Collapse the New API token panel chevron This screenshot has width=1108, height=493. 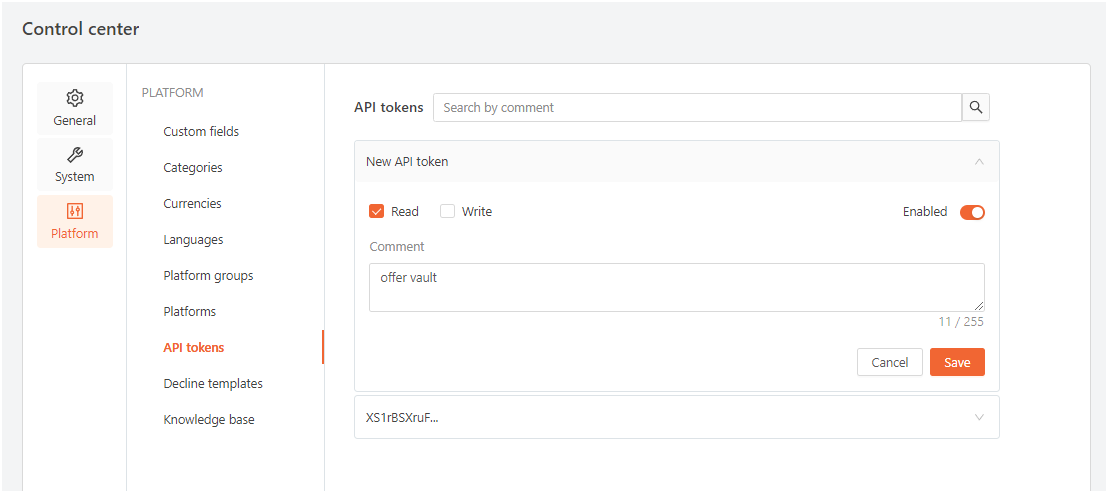pyautogui.click(x=979, y=162)
